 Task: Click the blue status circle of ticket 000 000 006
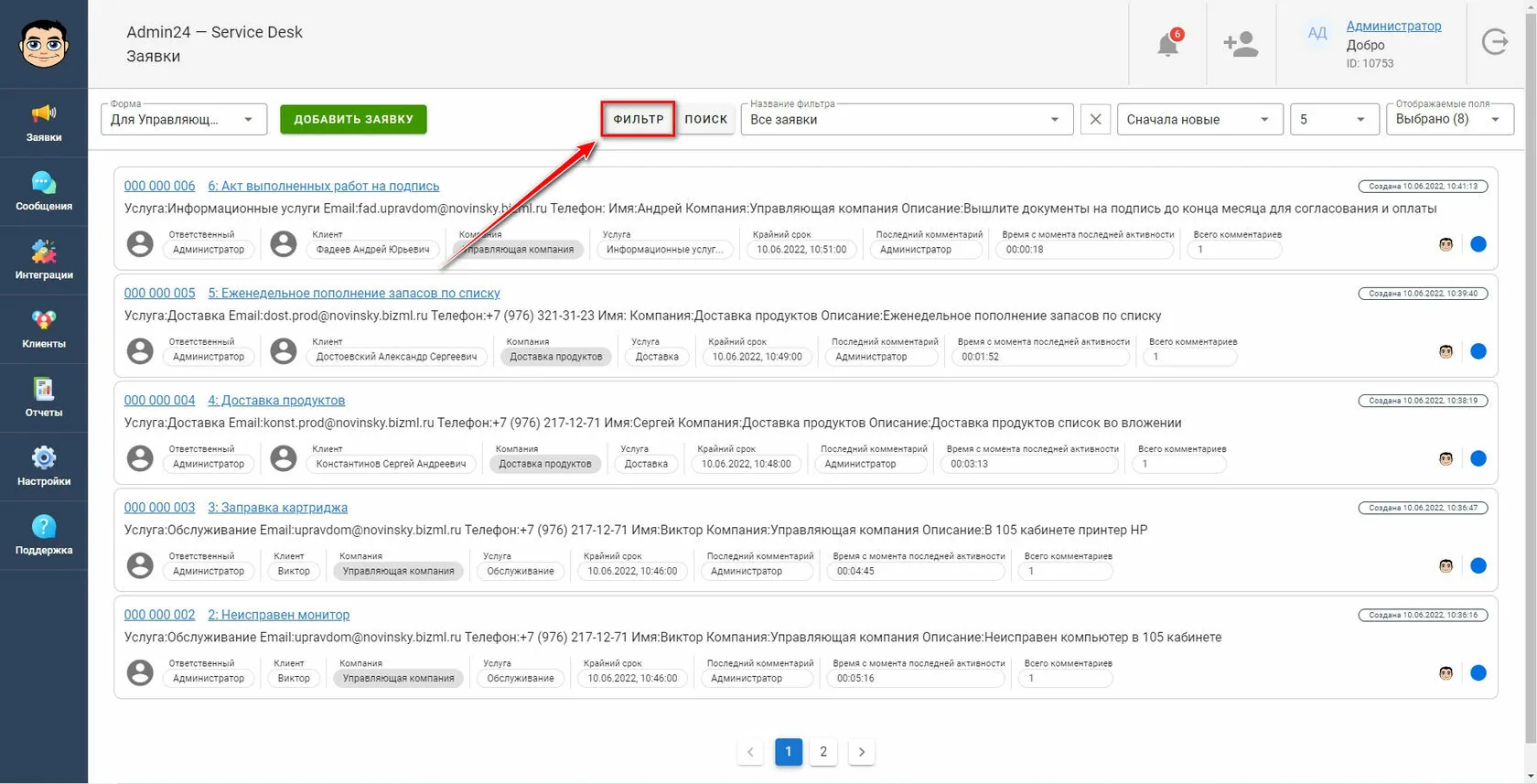1478,244
